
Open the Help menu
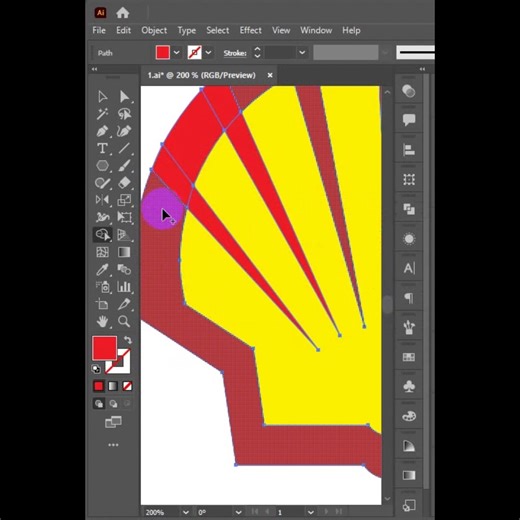tap(351, 31)
